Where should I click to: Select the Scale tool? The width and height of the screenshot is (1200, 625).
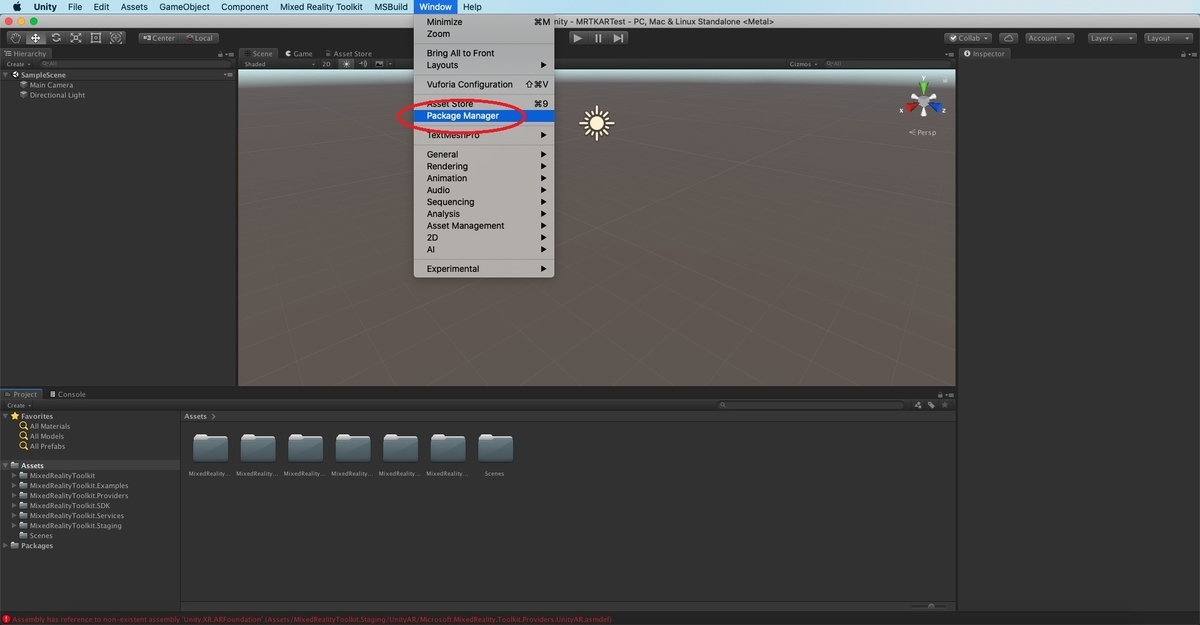click(x=76, y=38)
